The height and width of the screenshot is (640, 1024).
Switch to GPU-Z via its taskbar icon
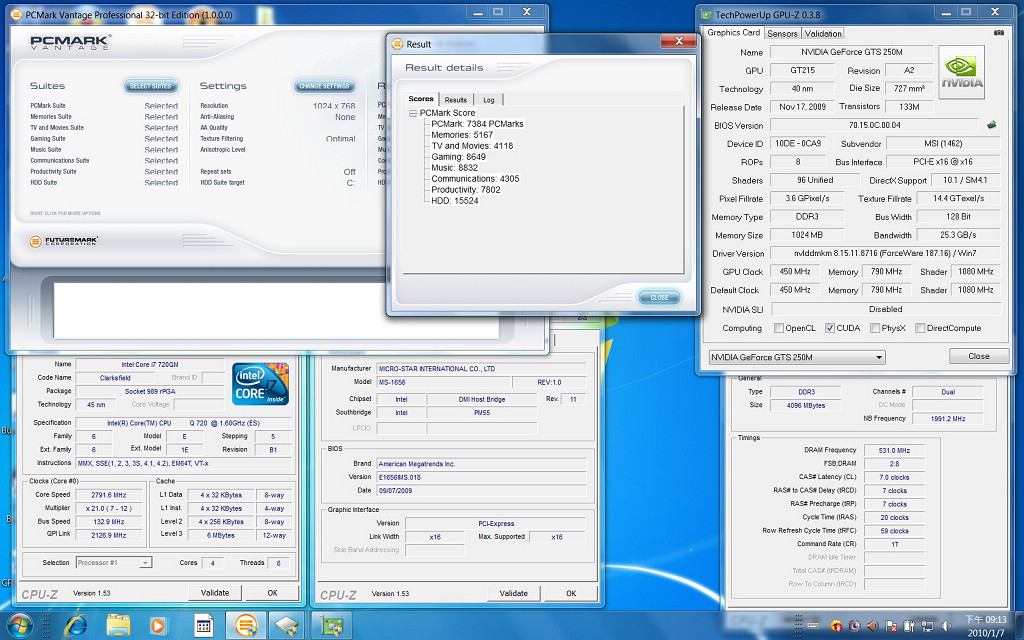pyautogui.click(x=332, y=626)
